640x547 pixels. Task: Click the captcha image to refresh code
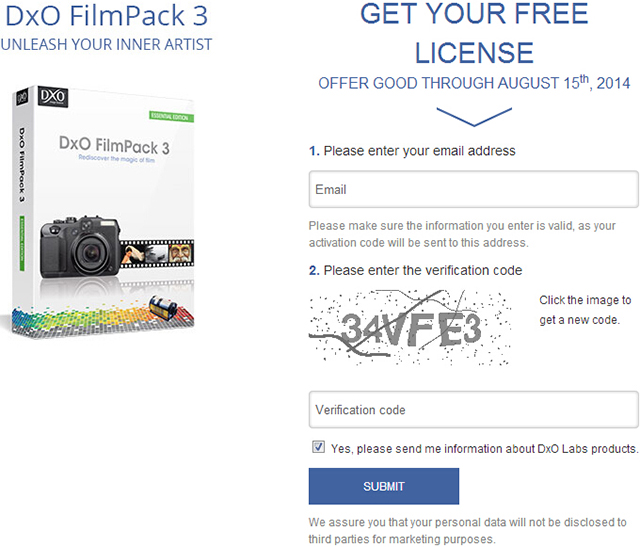(x=410, y=327)
